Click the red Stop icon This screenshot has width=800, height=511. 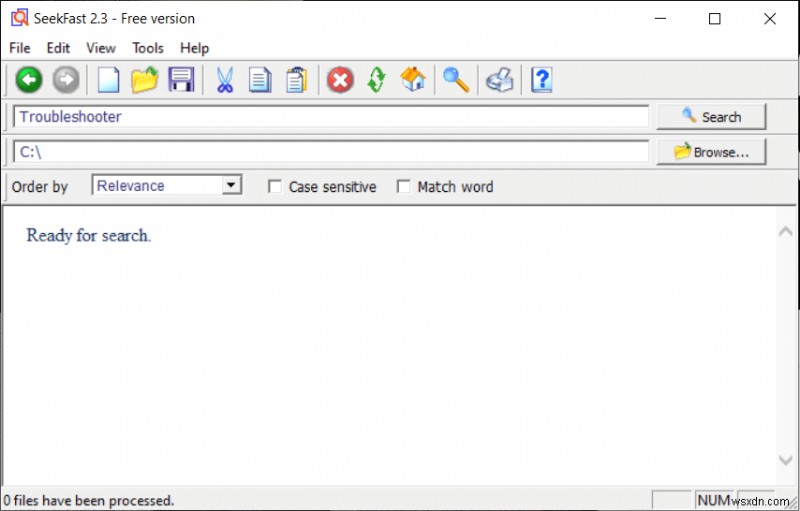click(x=340, y=80)
